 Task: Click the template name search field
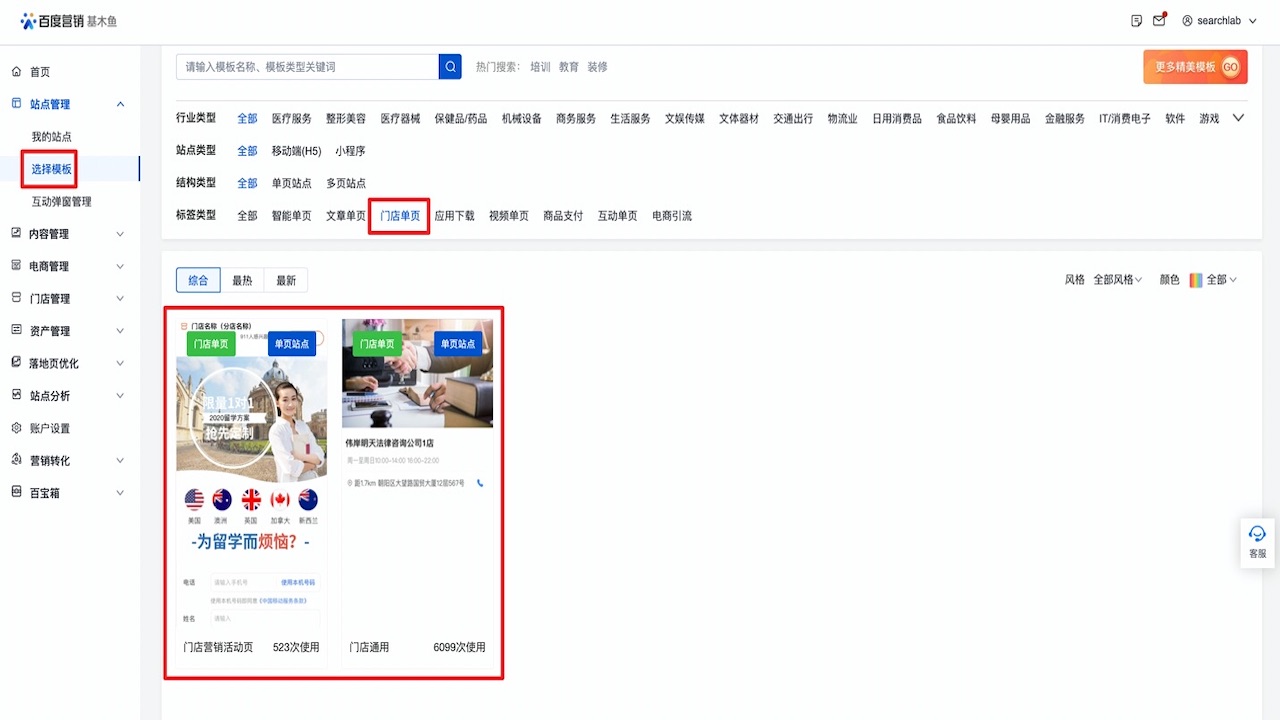[307, 67]
